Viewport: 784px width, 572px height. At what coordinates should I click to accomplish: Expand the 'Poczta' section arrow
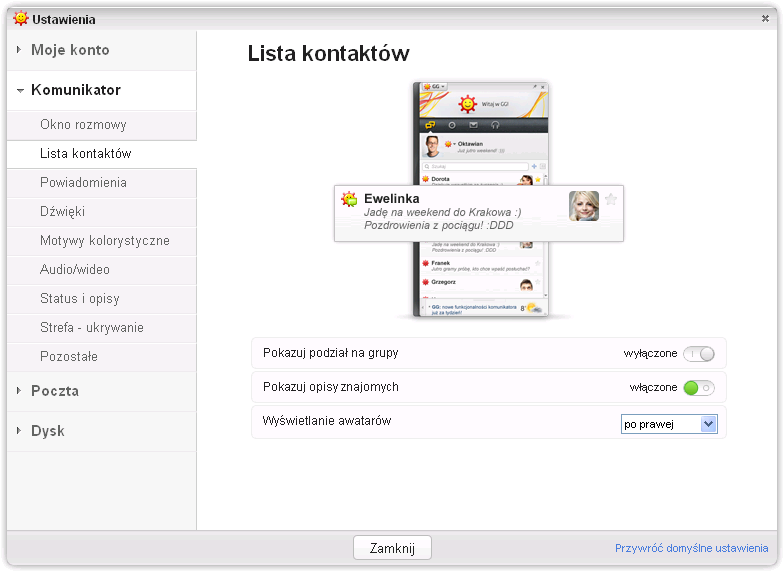tap(19, 390)
